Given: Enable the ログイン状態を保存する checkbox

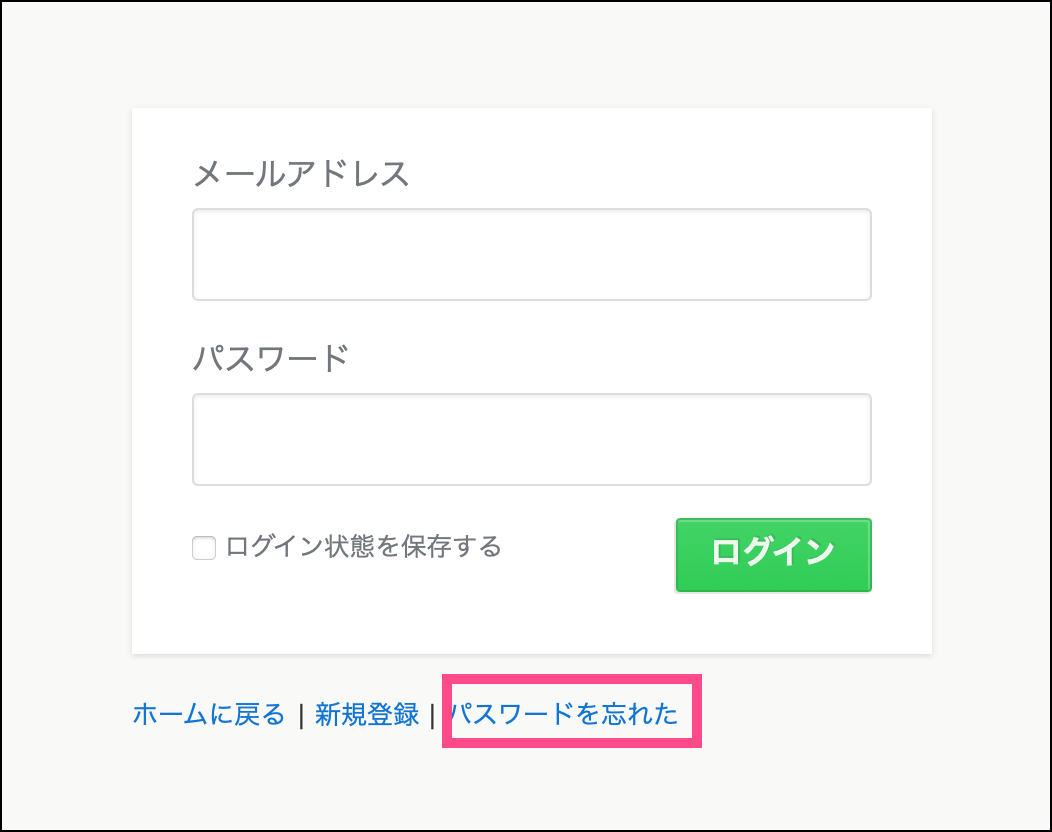Looking at the screenshot, I should 204,548.
